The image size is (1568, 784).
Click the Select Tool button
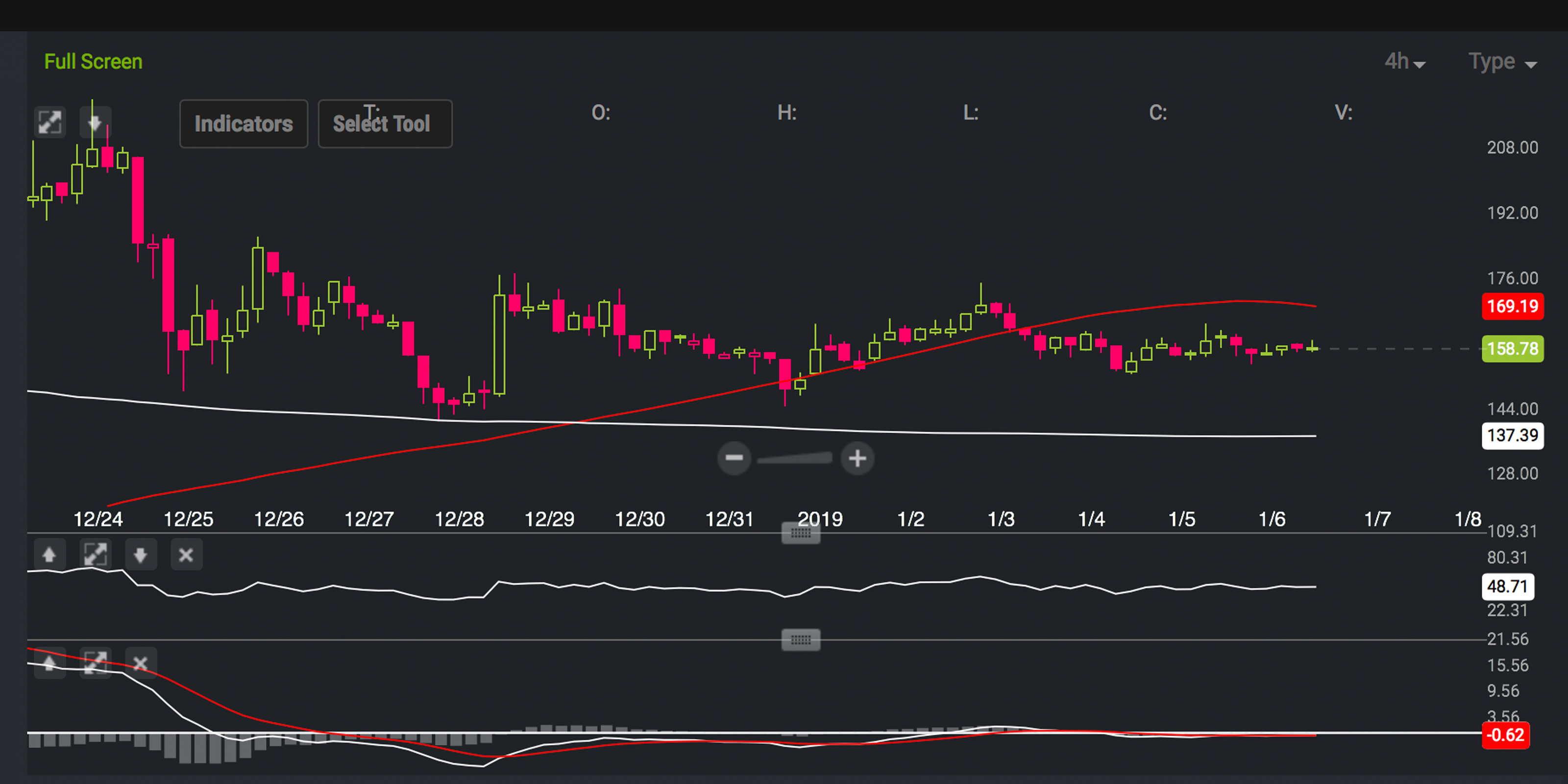[385, 123]
